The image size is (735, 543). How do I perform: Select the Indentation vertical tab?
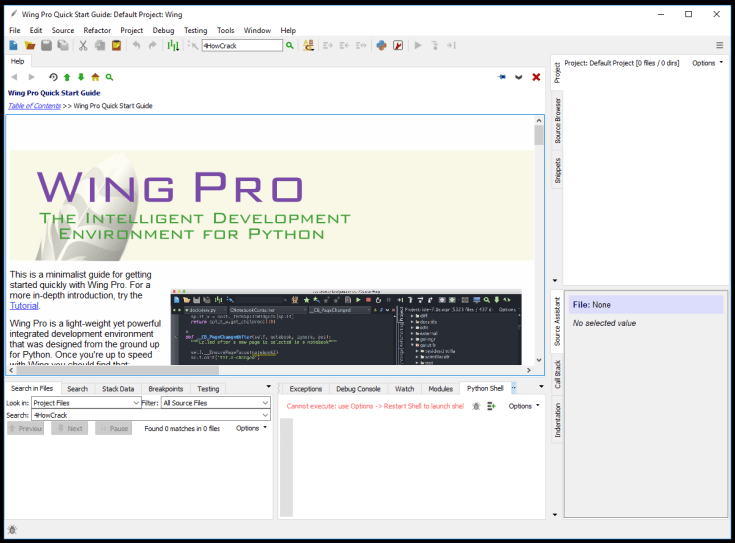click(557, 420)
